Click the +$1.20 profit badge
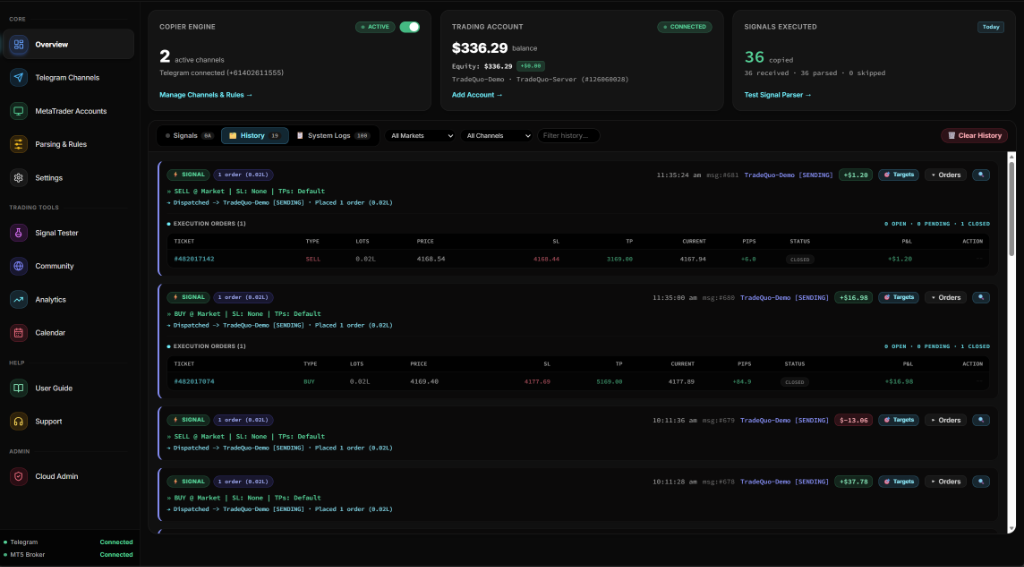The height and width of the screenshot is (567, 1024). coord(856,175)
